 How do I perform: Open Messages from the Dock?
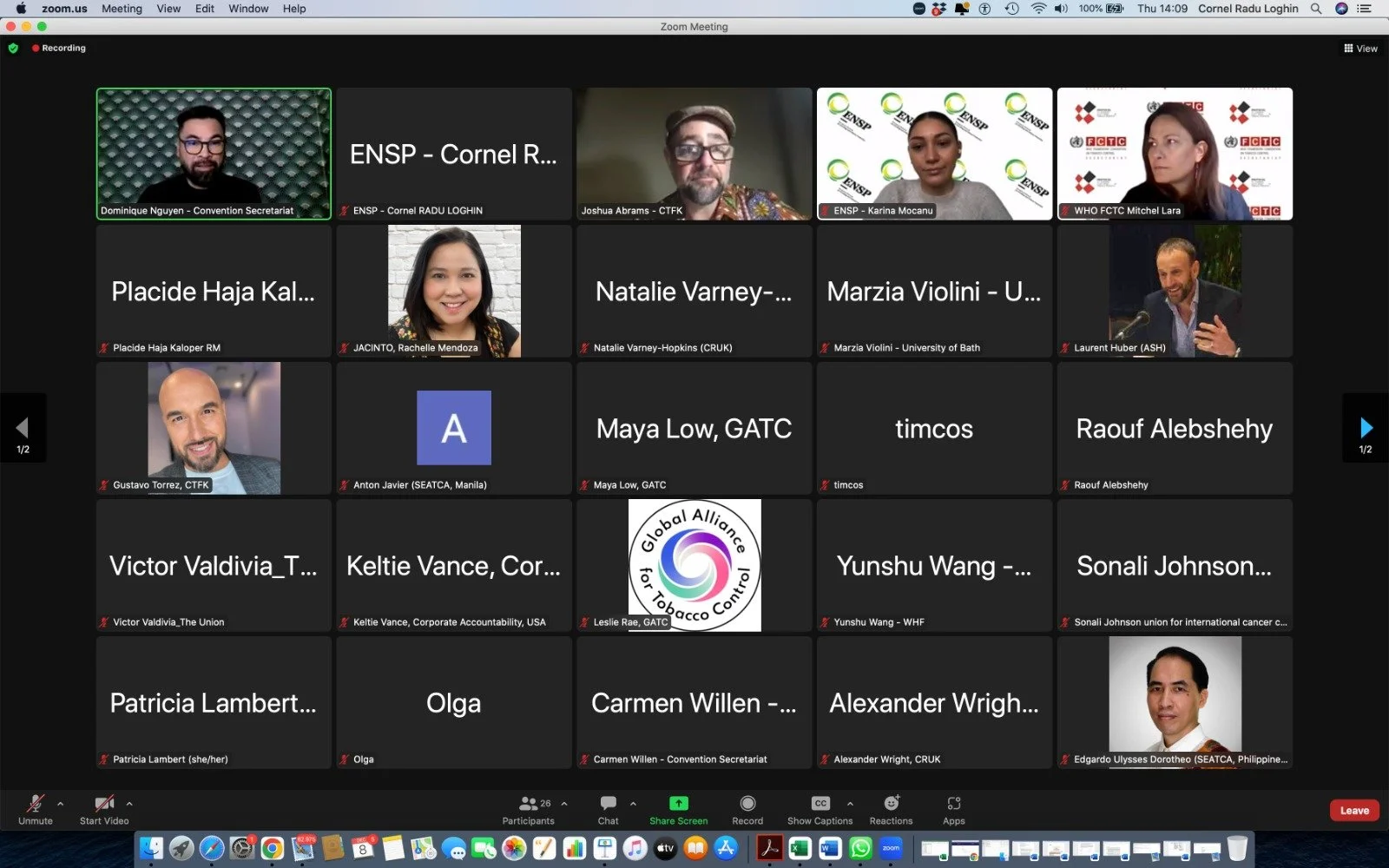[x=454, y=848]
